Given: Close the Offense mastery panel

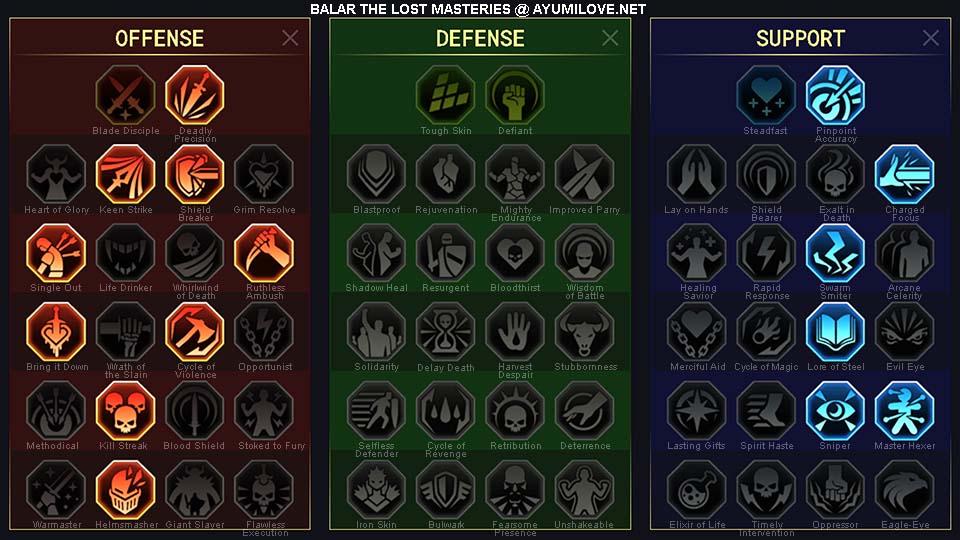Looking at the screenshot, I should click(x=290, y=38).
